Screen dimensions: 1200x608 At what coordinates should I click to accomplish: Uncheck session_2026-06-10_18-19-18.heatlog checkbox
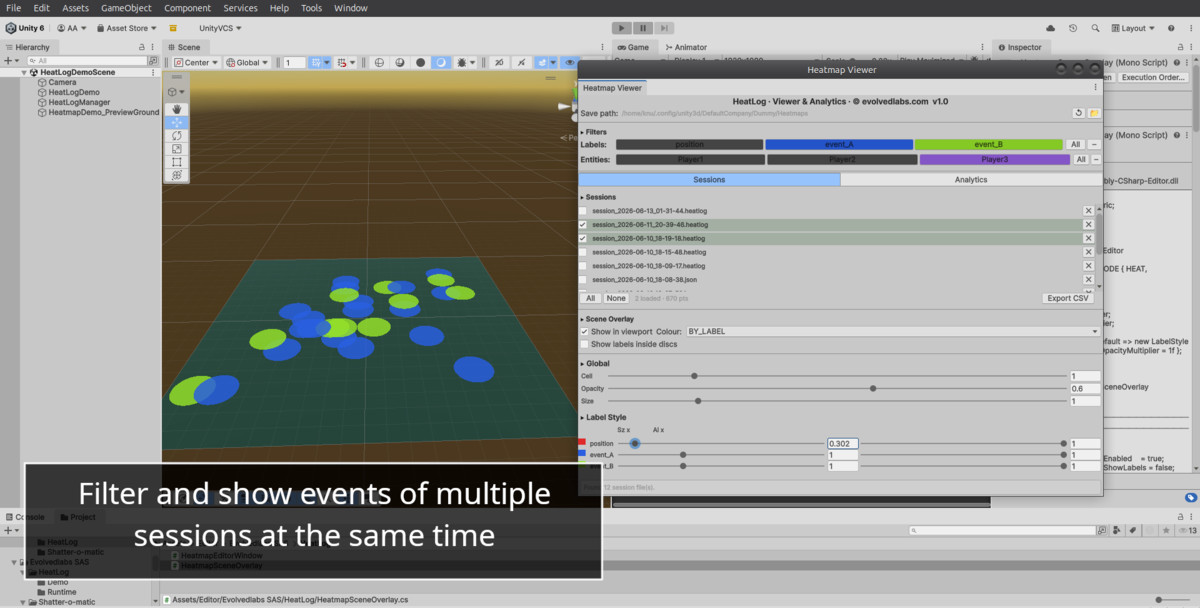pyautogui.click(x=584, y=238)
